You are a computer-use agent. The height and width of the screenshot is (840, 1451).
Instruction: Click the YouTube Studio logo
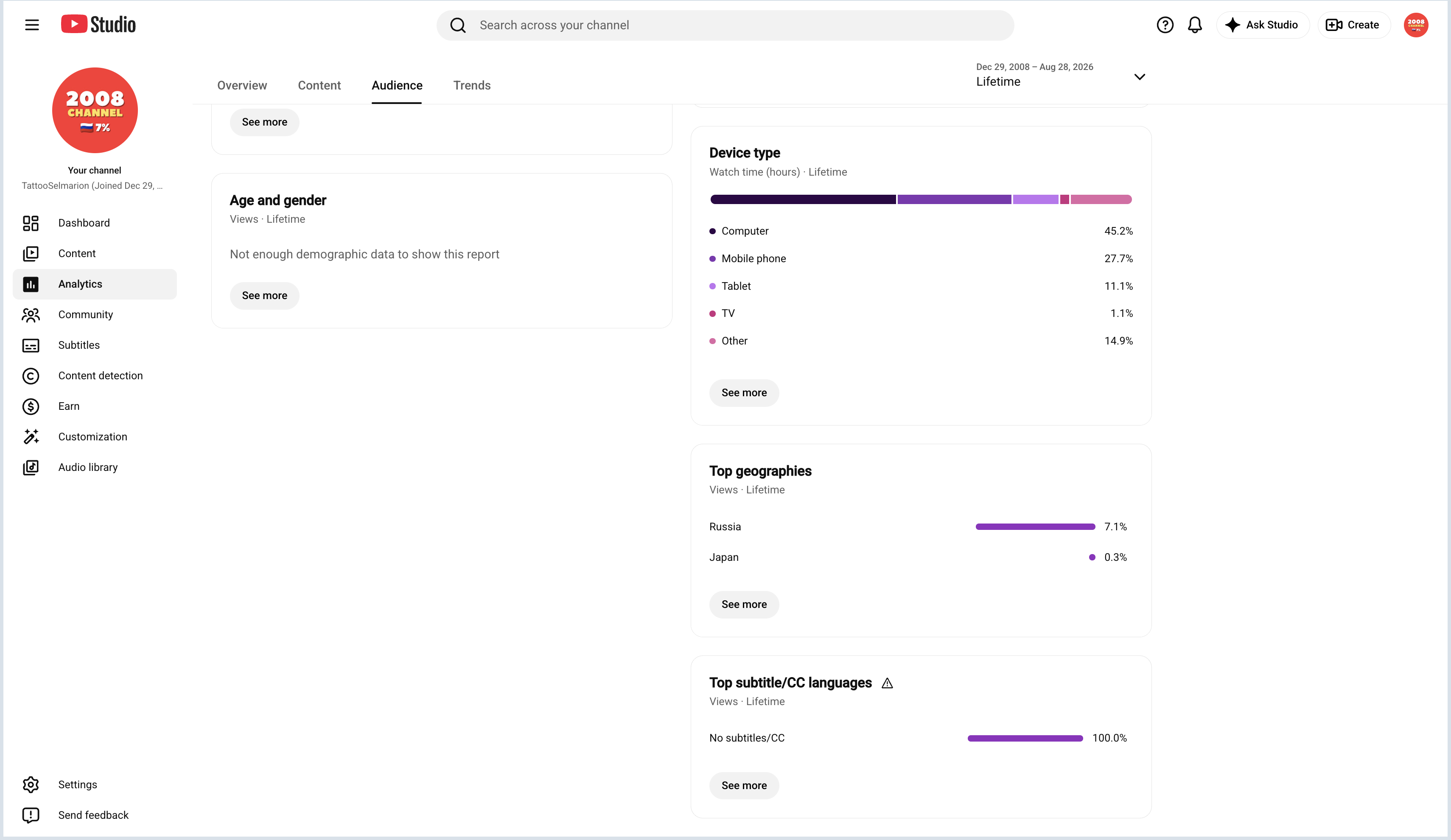tap(98, 25)
